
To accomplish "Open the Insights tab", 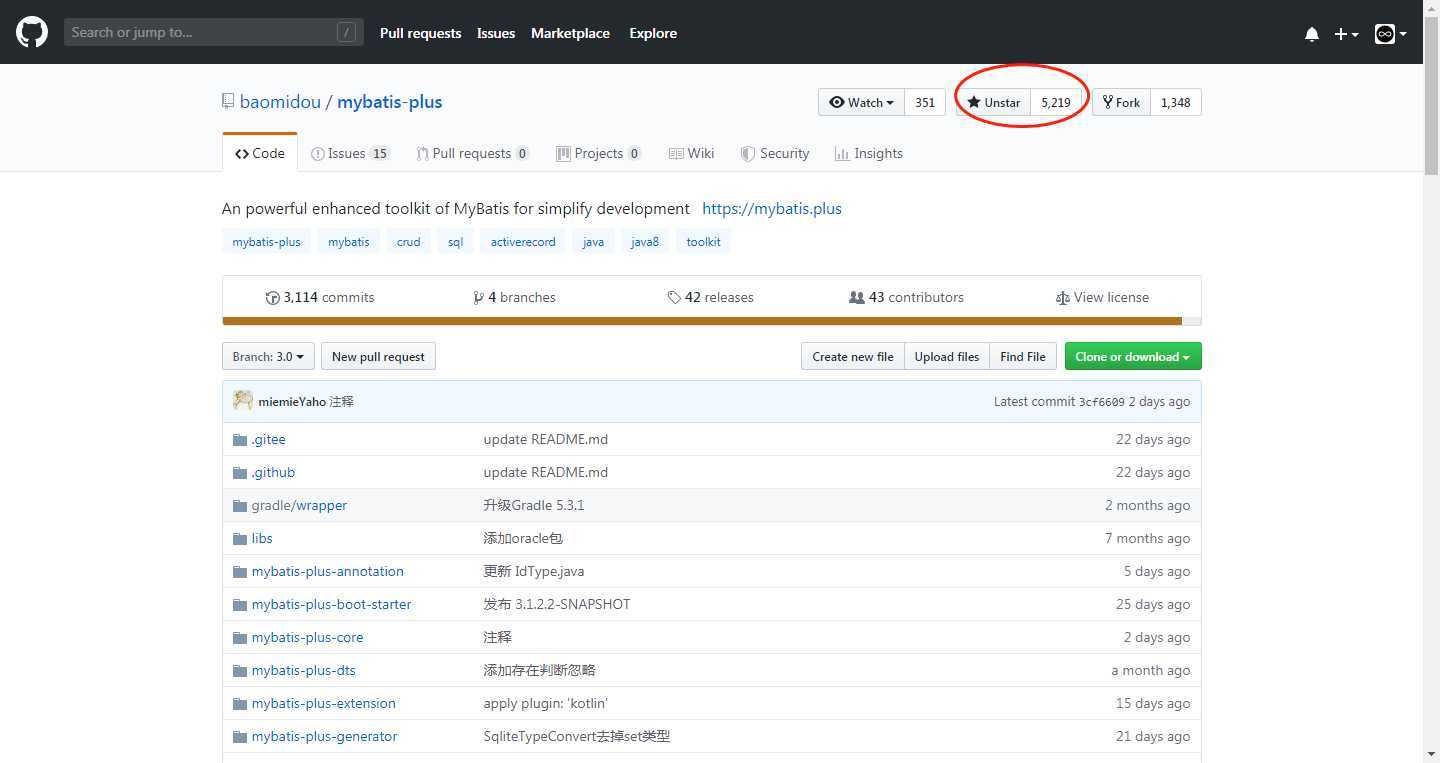I will [869, 153].
